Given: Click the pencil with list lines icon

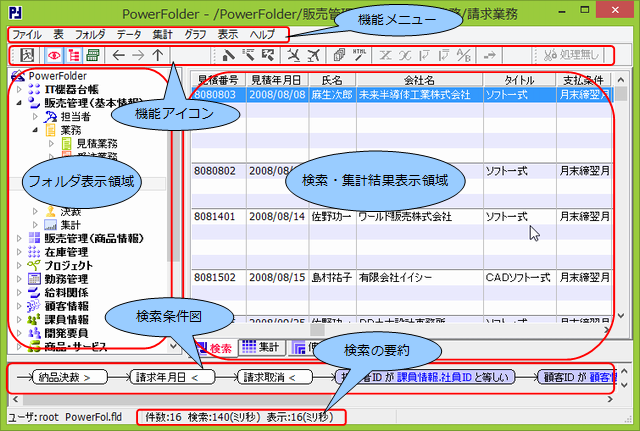Looking at the screenshot, I should click(x=248, y=55).
